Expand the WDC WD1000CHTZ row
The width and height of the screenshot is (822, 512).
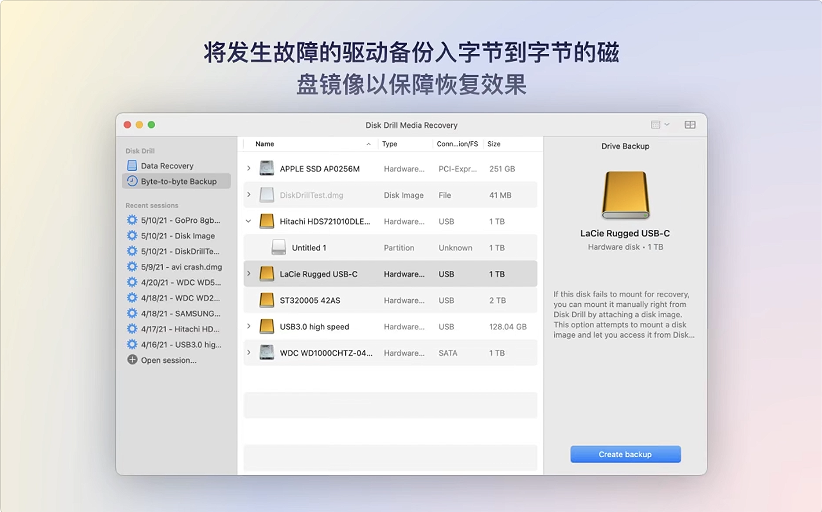pyautogui.click(x=249, y=352)
